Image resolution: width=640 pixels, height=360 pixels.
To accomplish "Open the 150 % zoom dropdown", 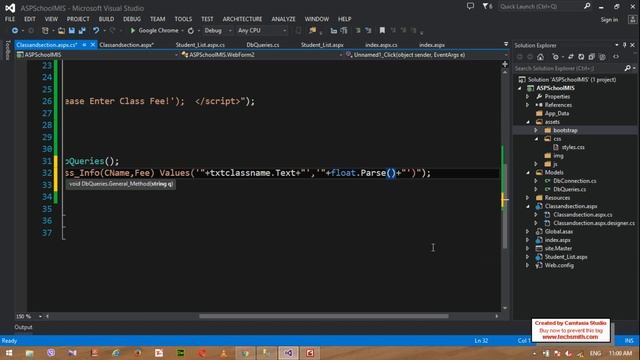I will 40,316.
